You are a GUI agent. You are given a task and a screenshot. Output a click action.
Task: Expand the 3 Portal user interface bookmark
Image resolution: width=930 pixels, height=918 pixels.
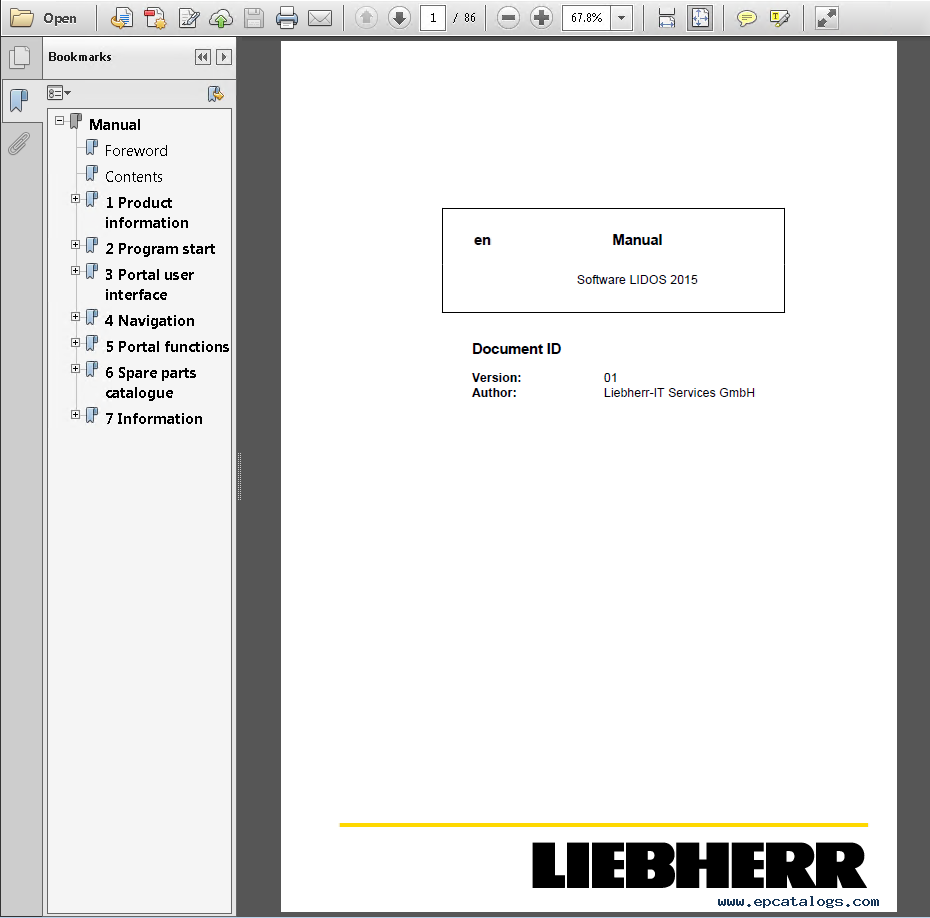(x=75, y=270)
